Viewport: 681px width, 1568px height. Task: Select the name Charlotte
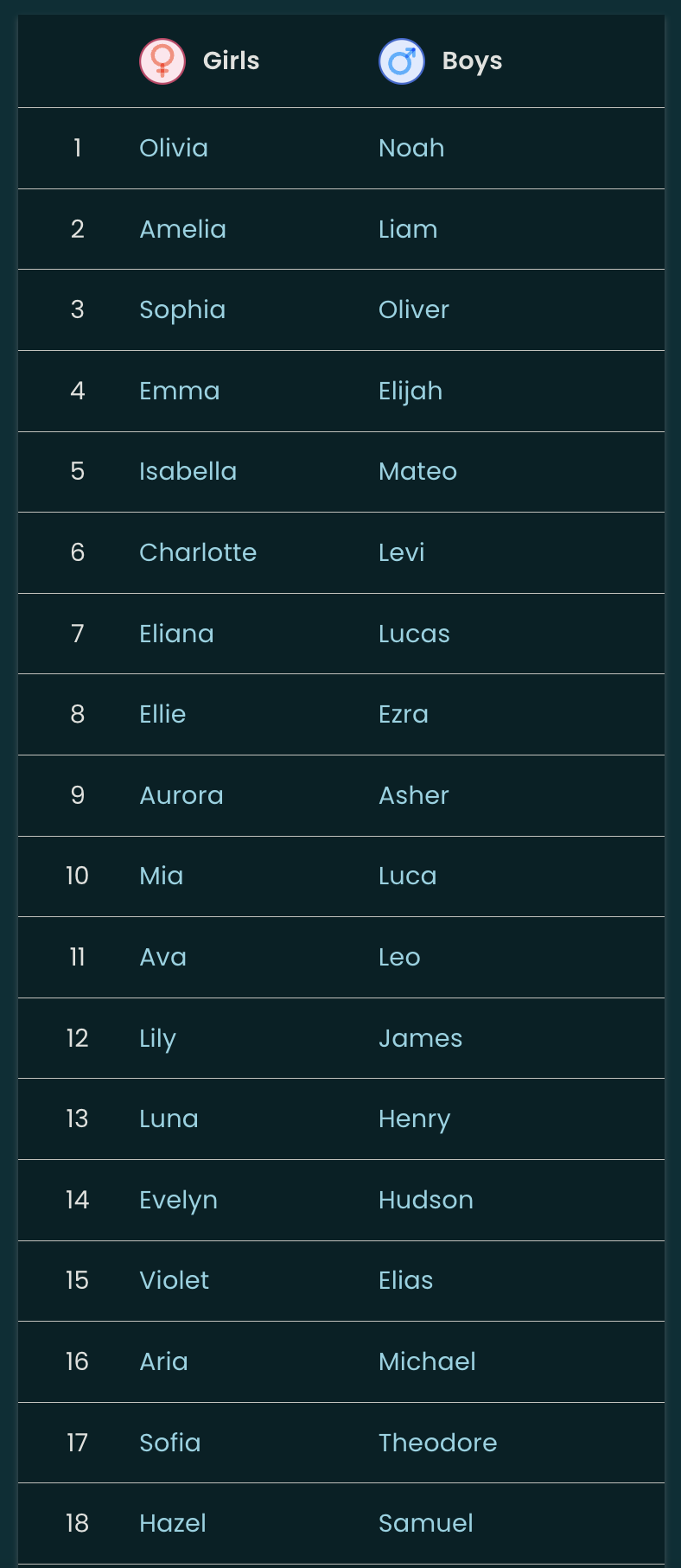click(x=198, y=553)
